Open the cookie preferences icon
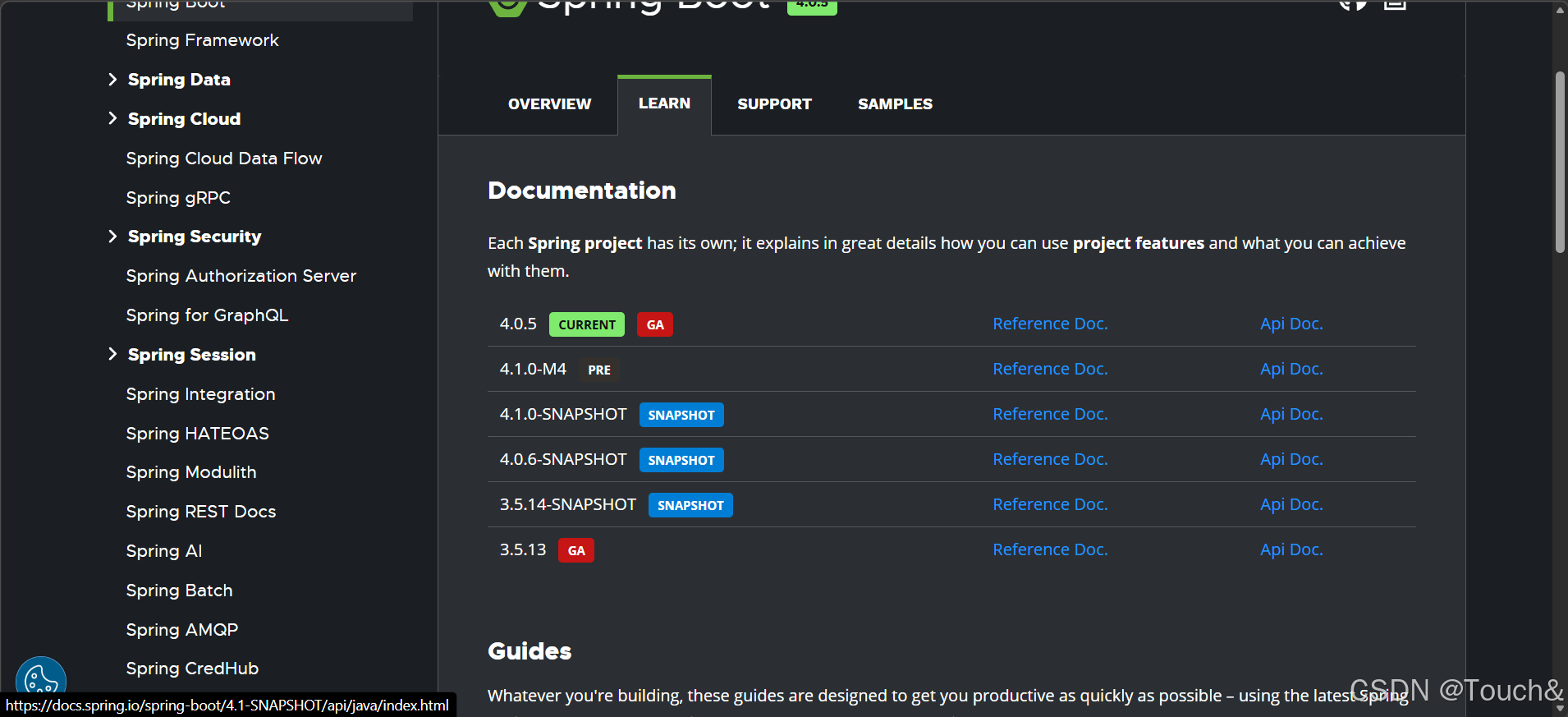Image resolution: width=1568 pixels, height=717 pixels. [41, 678]
